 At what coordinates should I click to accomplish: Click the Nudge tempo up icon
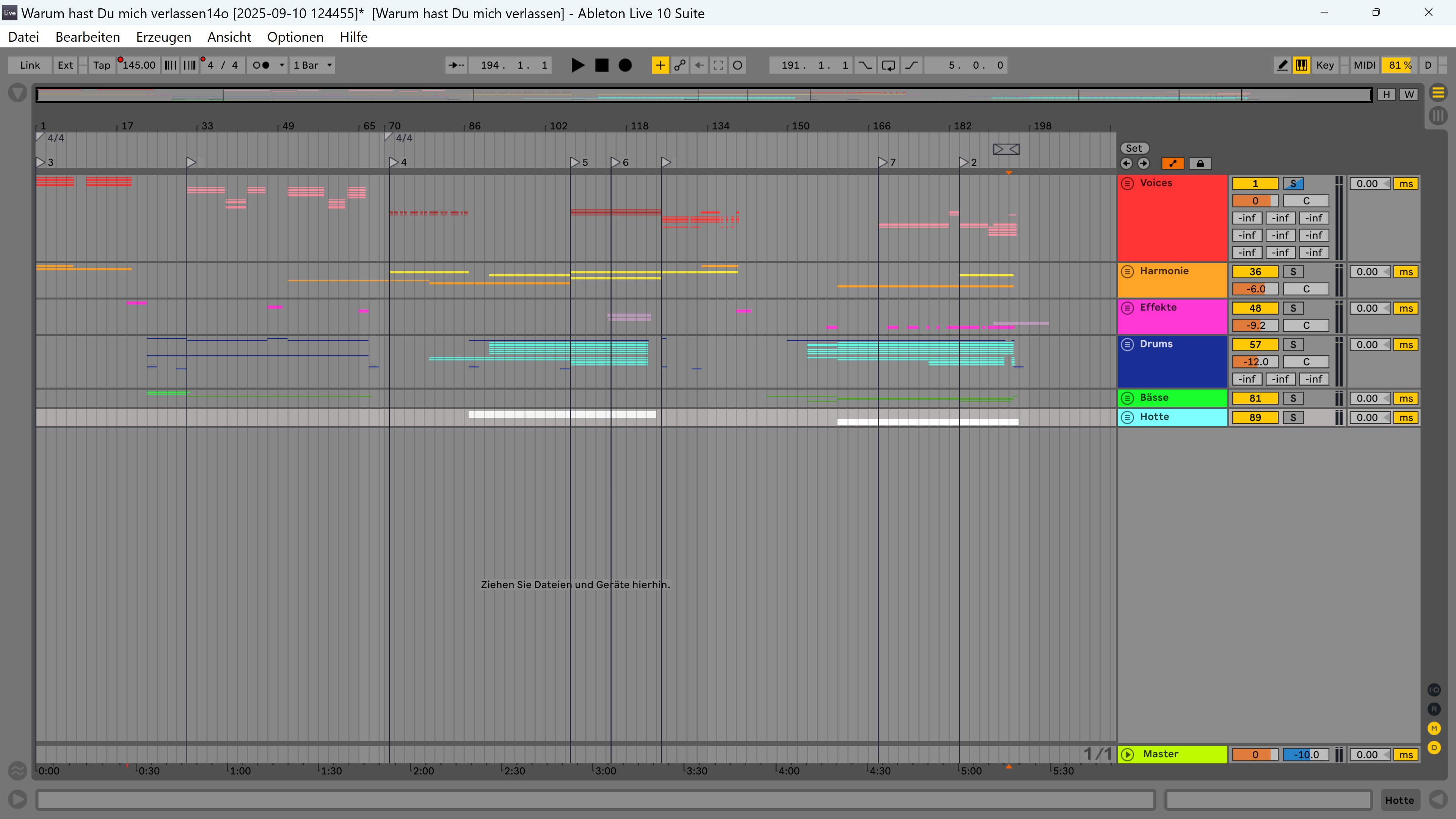pos(190,65)
